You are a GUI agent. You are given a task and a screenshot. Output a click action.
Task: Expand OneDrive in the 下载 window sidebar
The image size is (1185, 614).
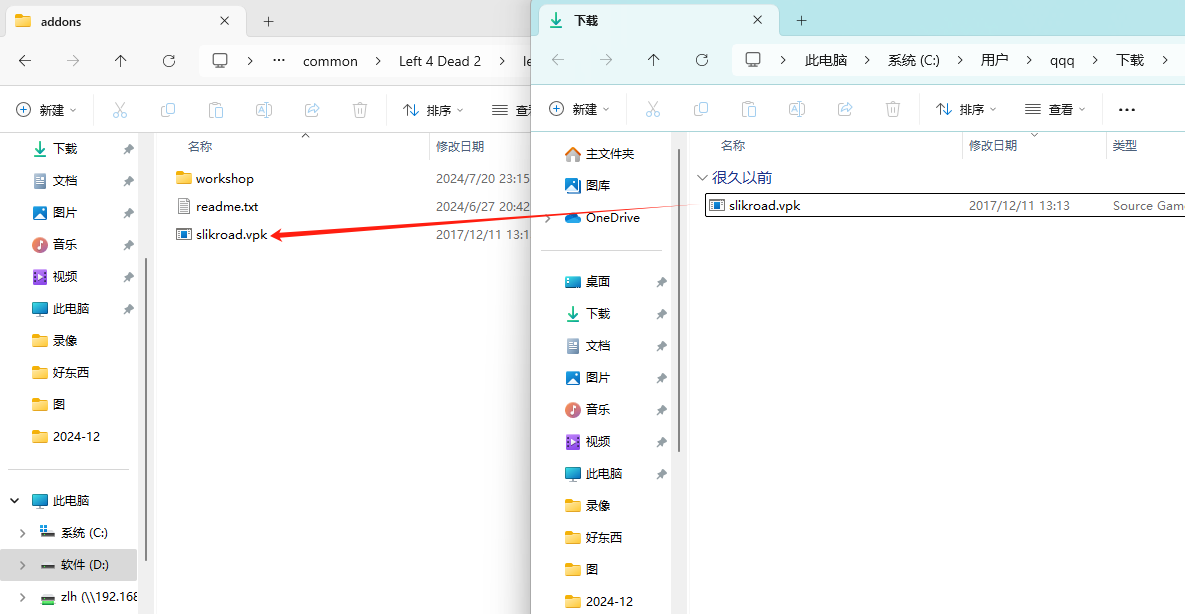coord(548,218)
